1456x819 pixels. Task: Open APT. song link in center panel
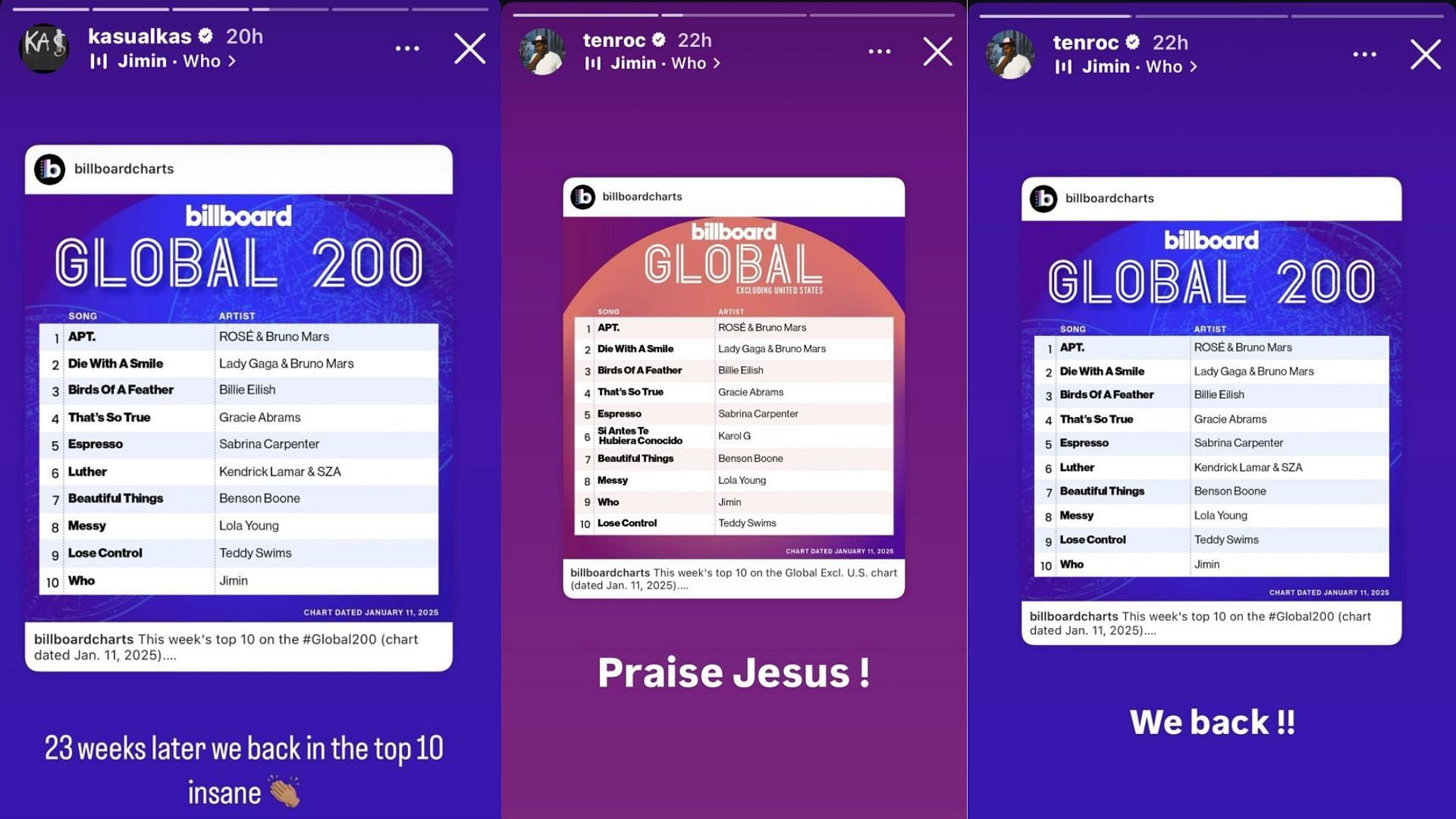click(610, 326)
